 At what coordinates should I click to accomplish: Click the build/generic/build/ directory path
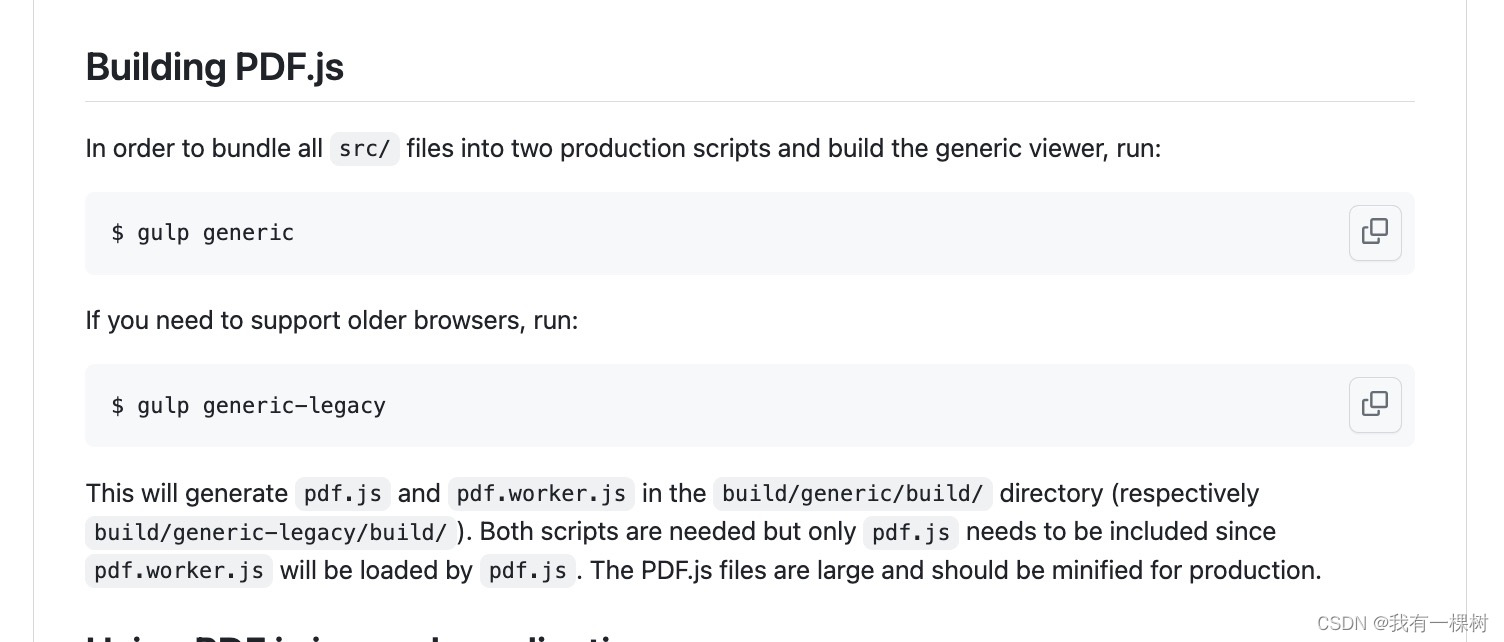852,493
